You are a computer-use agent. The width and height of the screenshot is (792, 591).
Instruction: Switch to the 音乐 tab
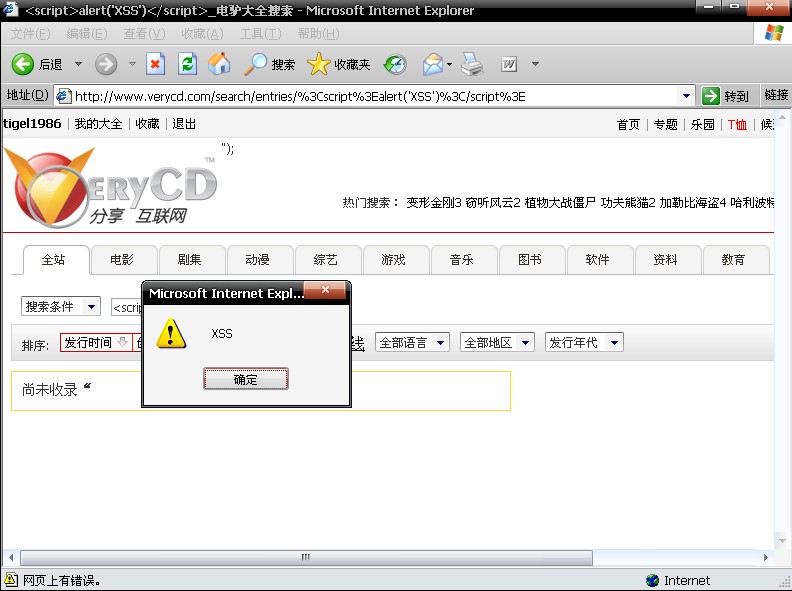tap(462, 260)
